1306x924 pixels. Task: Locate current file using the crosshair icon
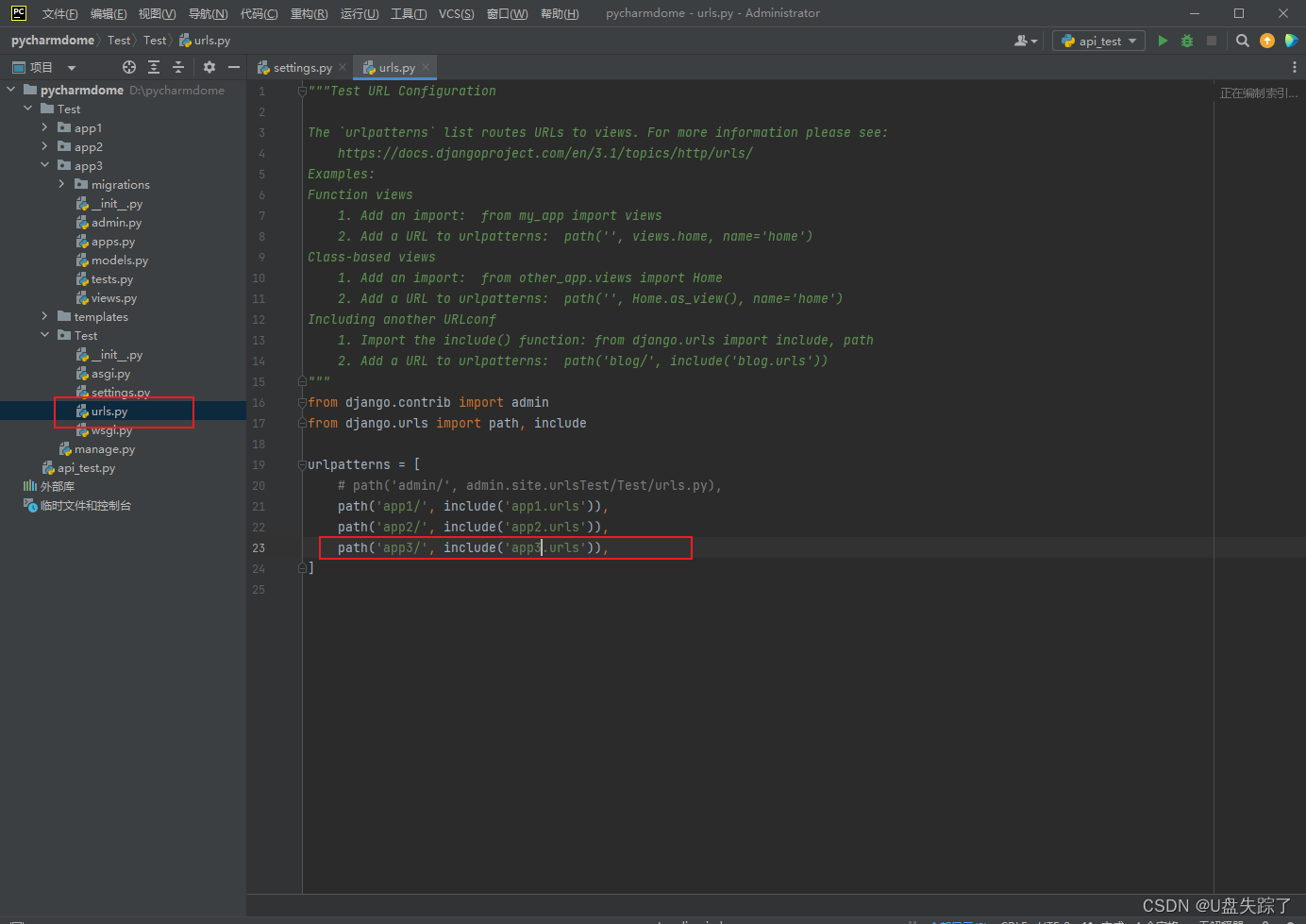pyautogui.click(x=128, y=67)
